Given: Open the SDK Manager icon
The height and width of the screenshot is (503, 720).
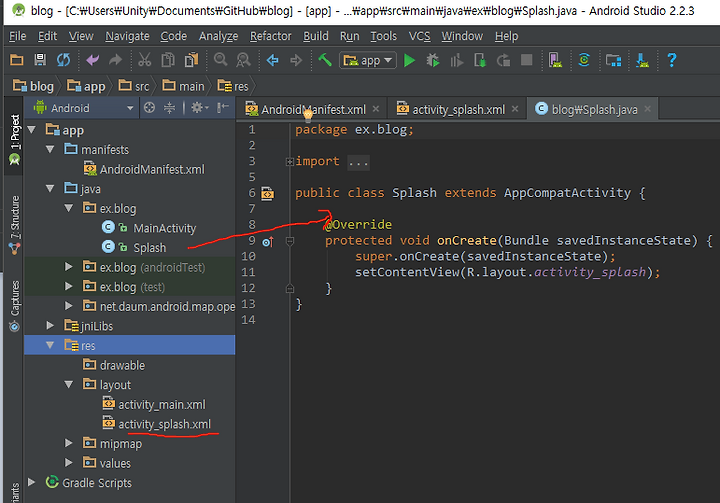Looking at the screenshot, I should pyautogui.click(x=642, y=60).
